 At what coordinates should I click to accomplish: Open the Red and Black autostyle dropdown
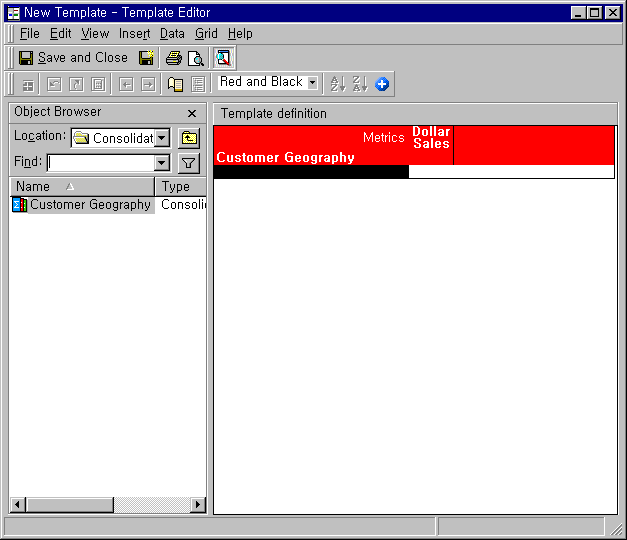[x=313, y=83]
